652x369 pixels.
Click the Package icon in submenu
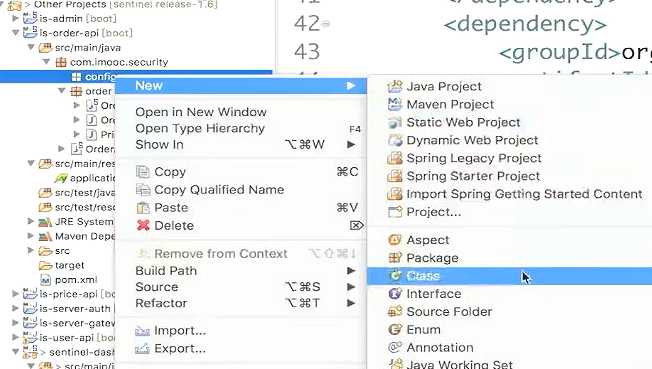(x=395, y=258)
